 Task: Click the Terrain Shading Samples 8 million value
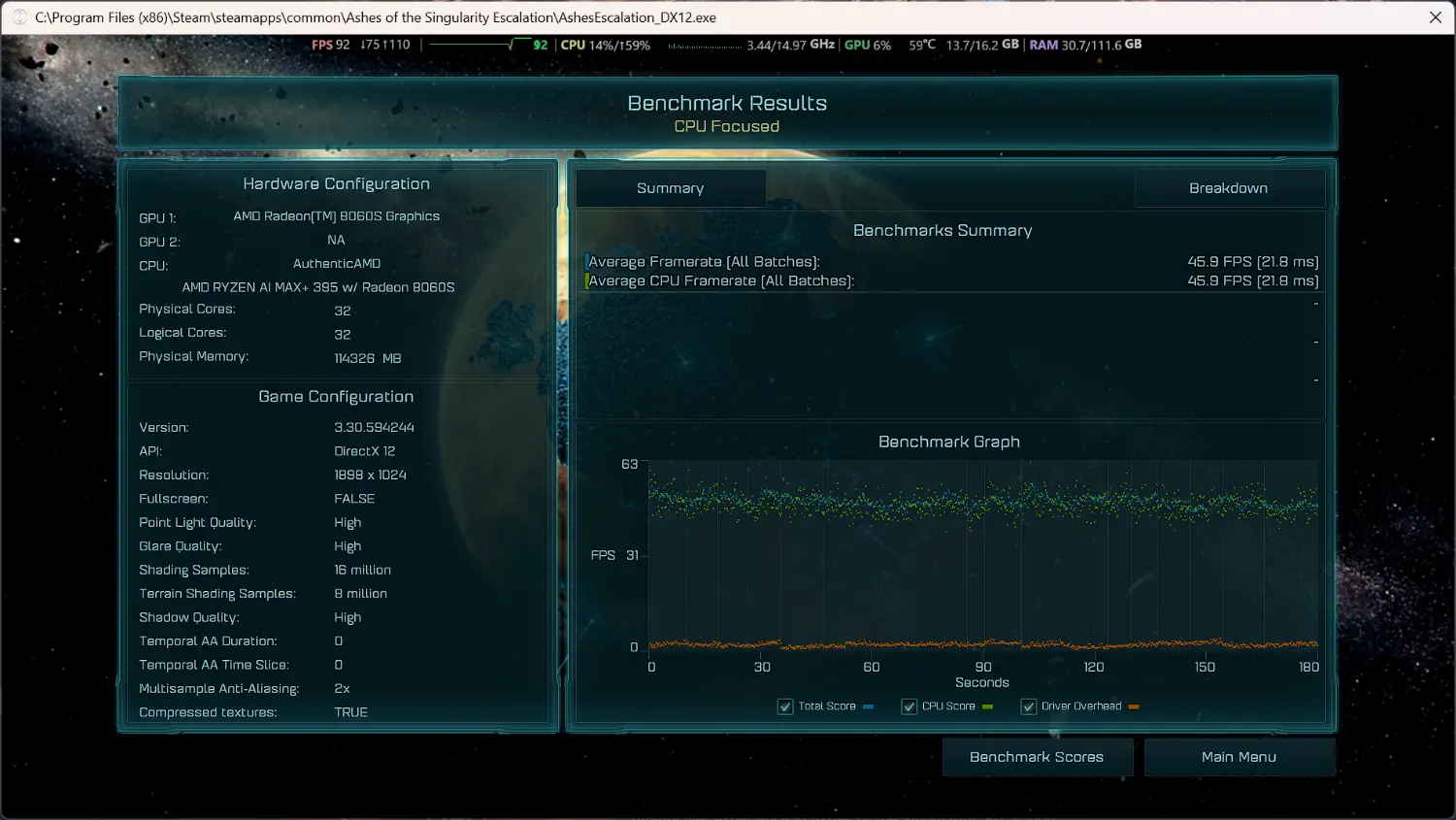[360, 594]
